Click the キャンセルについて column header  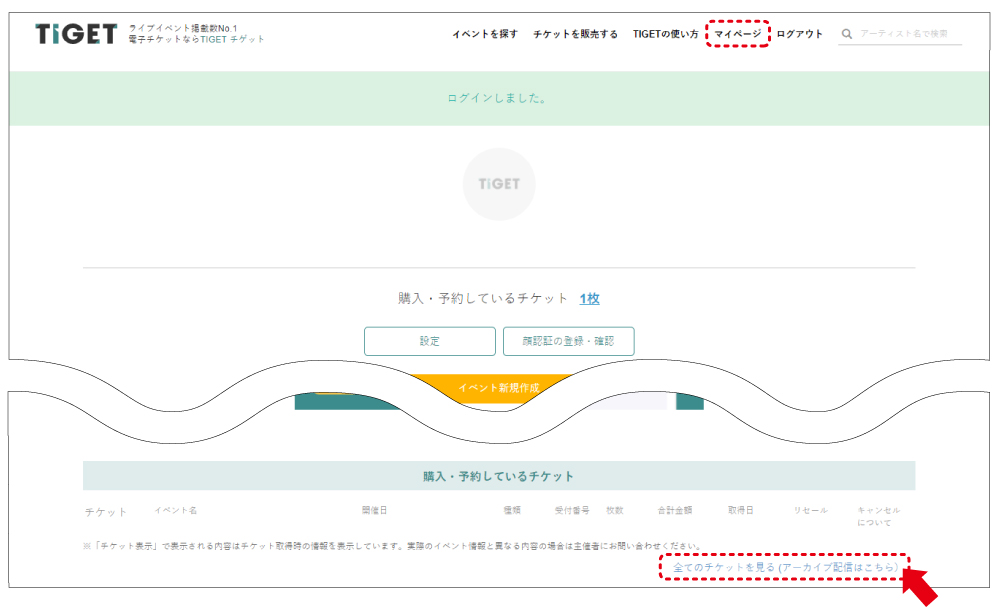point(878,516)
